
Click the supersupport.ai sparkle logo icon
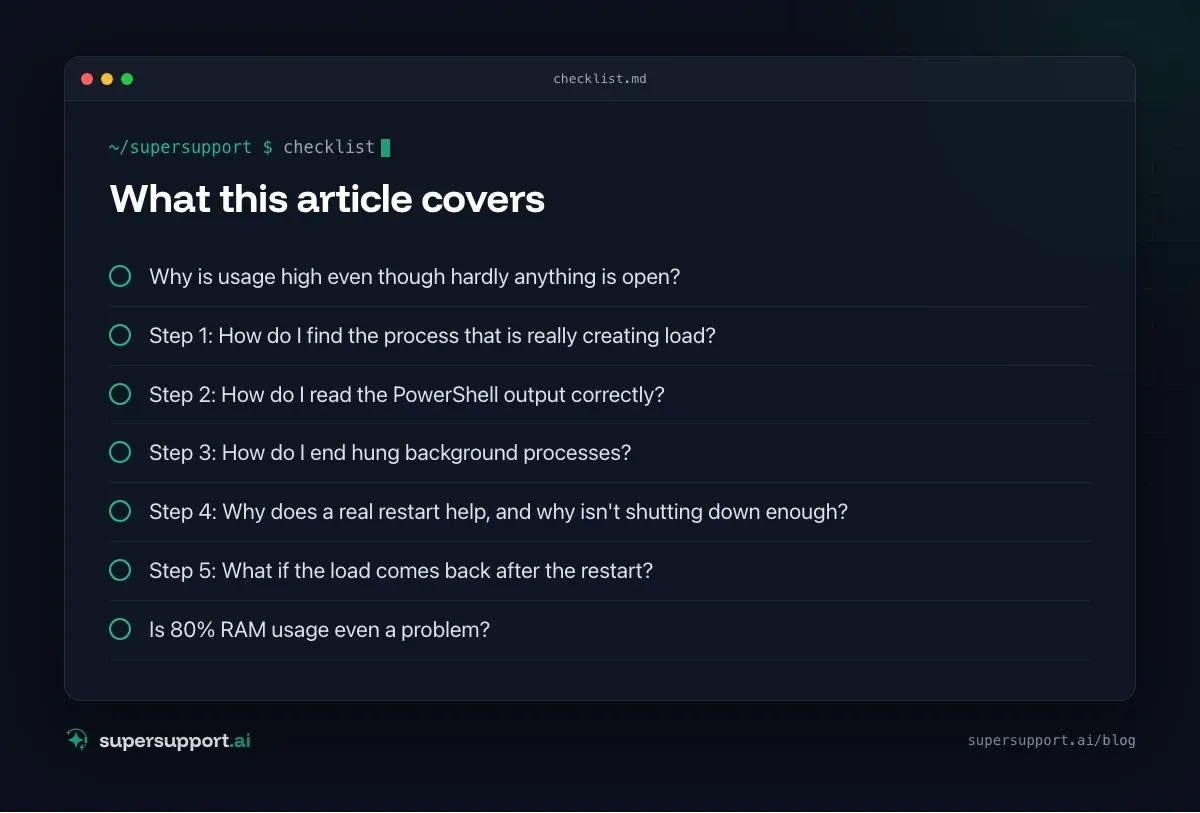(x=77, y=740)
